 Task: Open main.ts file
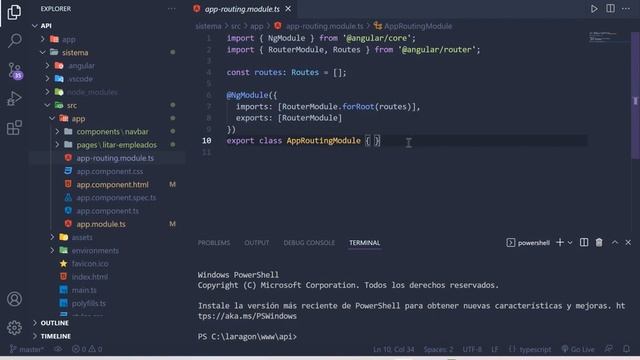point(84,290)
